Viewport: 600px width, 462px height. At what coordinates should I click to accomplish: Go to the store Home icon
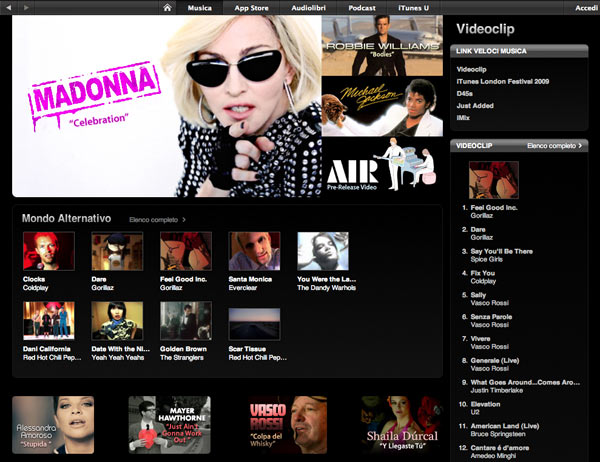pos(169,7)
